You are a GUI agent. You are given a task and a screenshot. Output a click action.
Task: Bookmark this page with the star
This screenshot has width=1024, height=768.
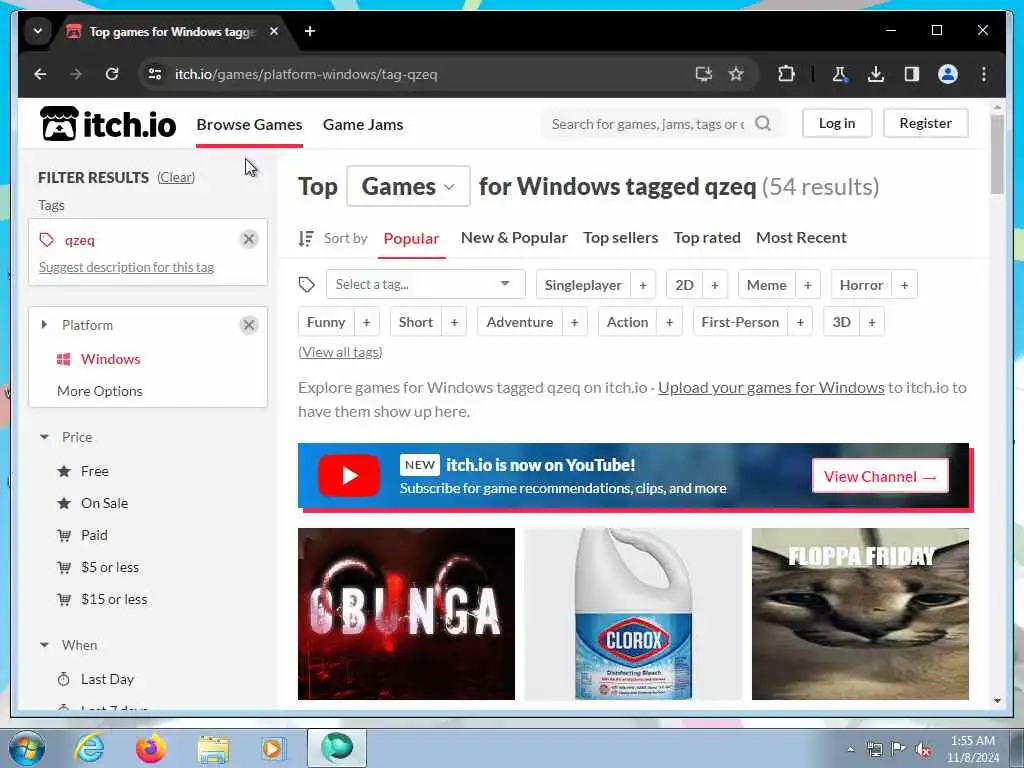[736, 74]
